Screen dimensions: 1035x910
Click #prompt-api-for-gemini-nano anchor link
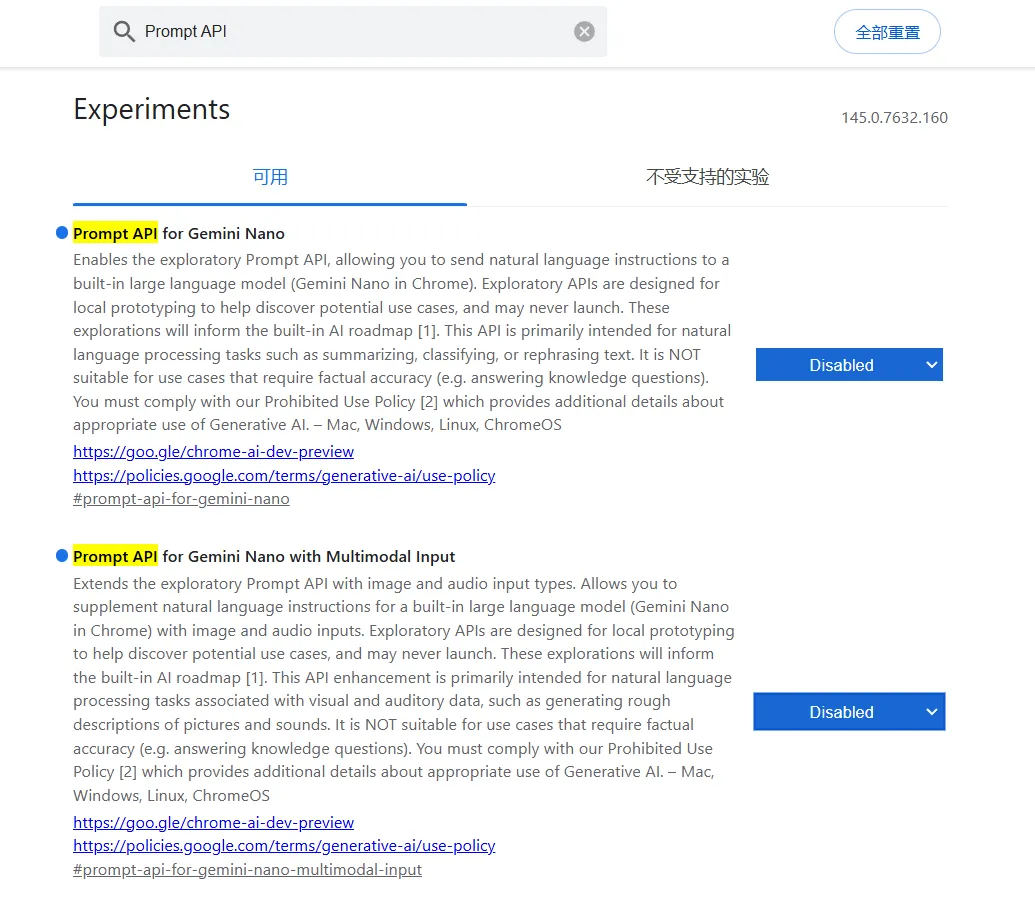click(181, 499)
